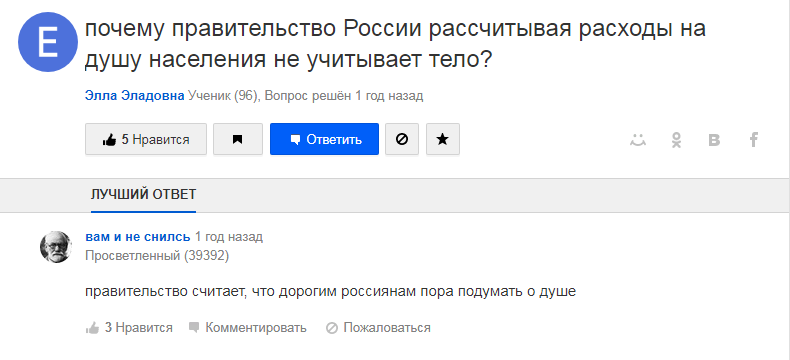Click the blue 'E' avatar circle
Image resolution: width=790 pixels, height=360 pixels.
(x=48, y=42)
